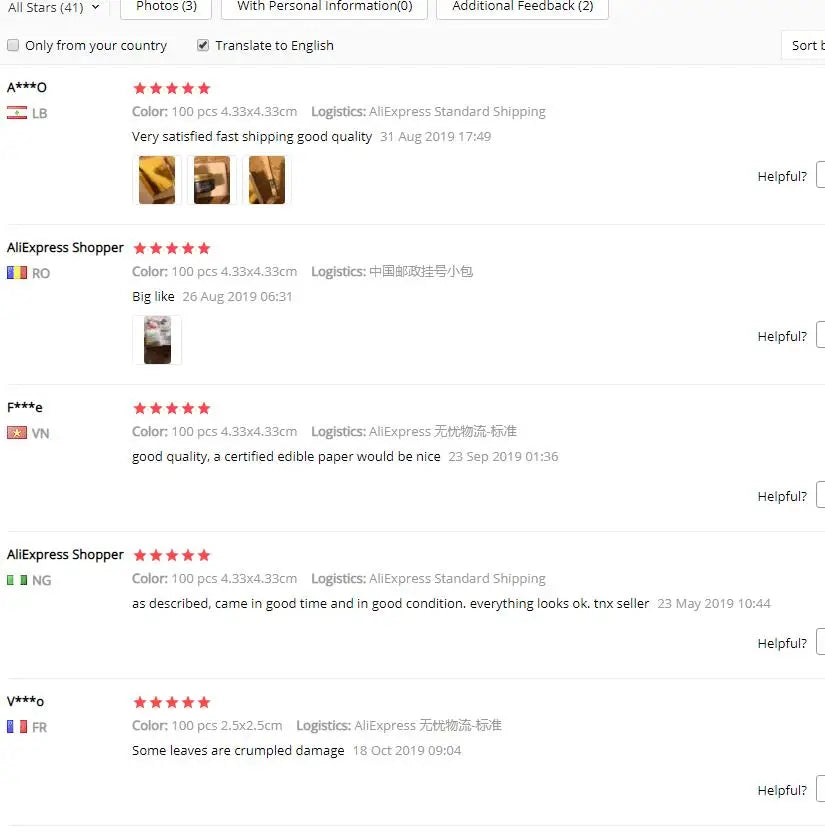Screen dimensions: 825x833
Task: Select With Personal Information(0) tab
Action: tap(324, 7)
